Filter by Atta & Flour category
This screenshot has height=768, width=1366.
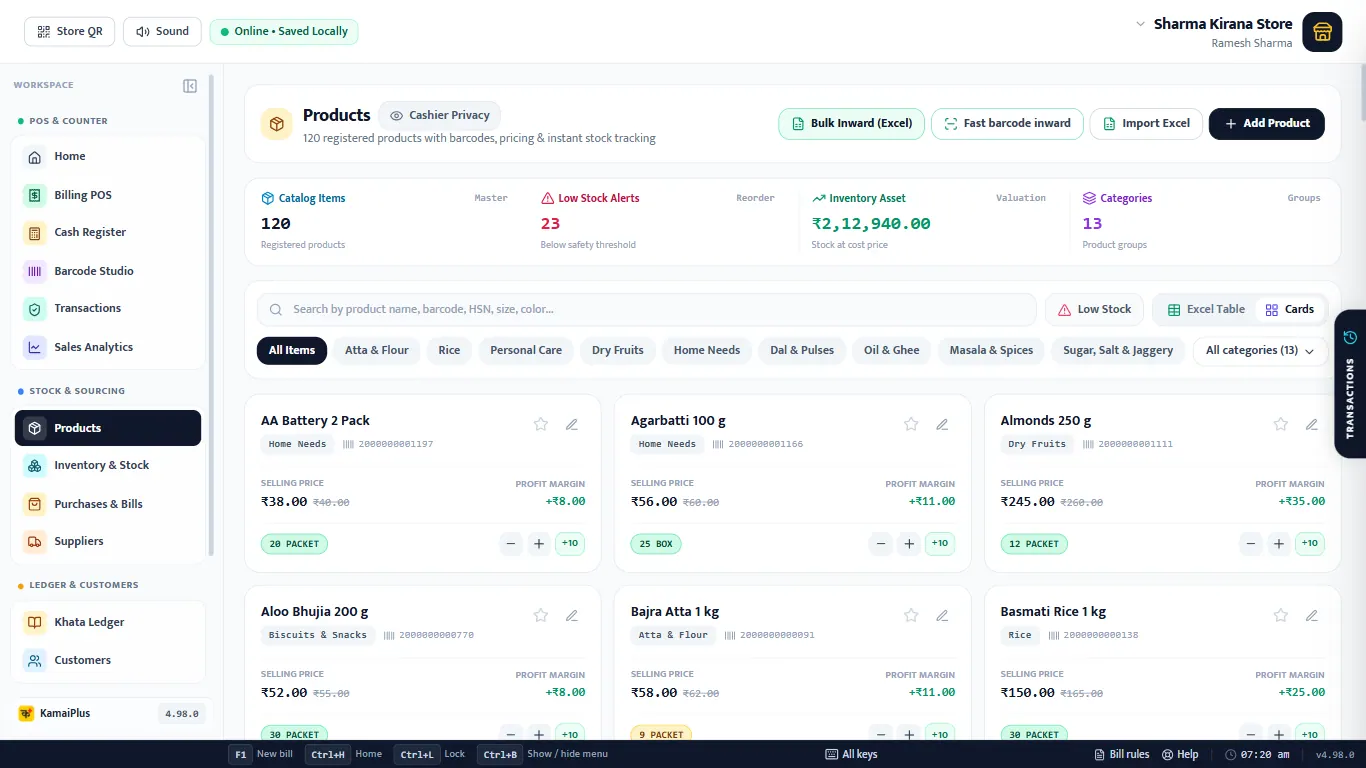point(377,350)
